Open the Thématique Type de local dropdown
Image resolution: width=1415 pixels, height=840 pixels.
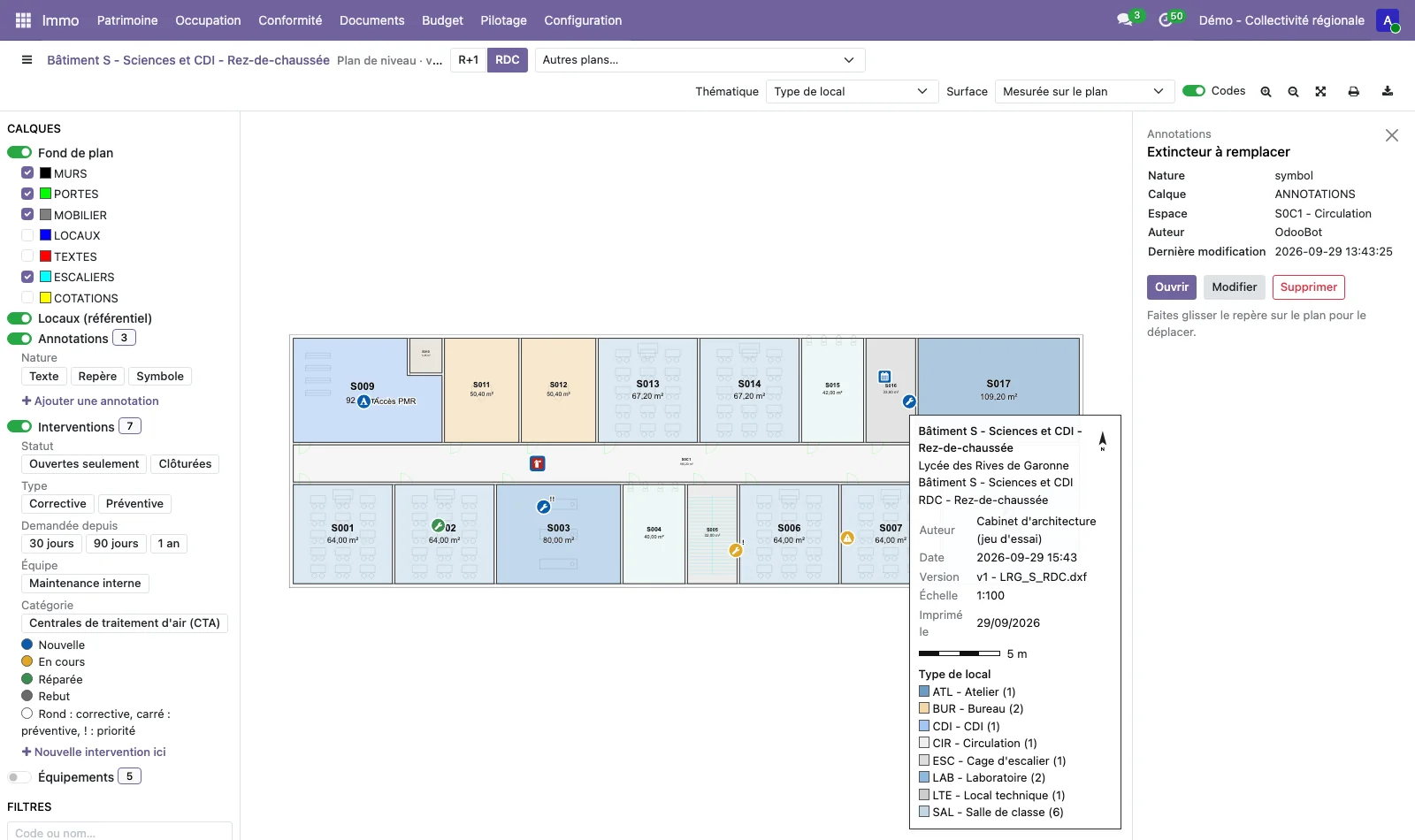(x=852, y=91)
